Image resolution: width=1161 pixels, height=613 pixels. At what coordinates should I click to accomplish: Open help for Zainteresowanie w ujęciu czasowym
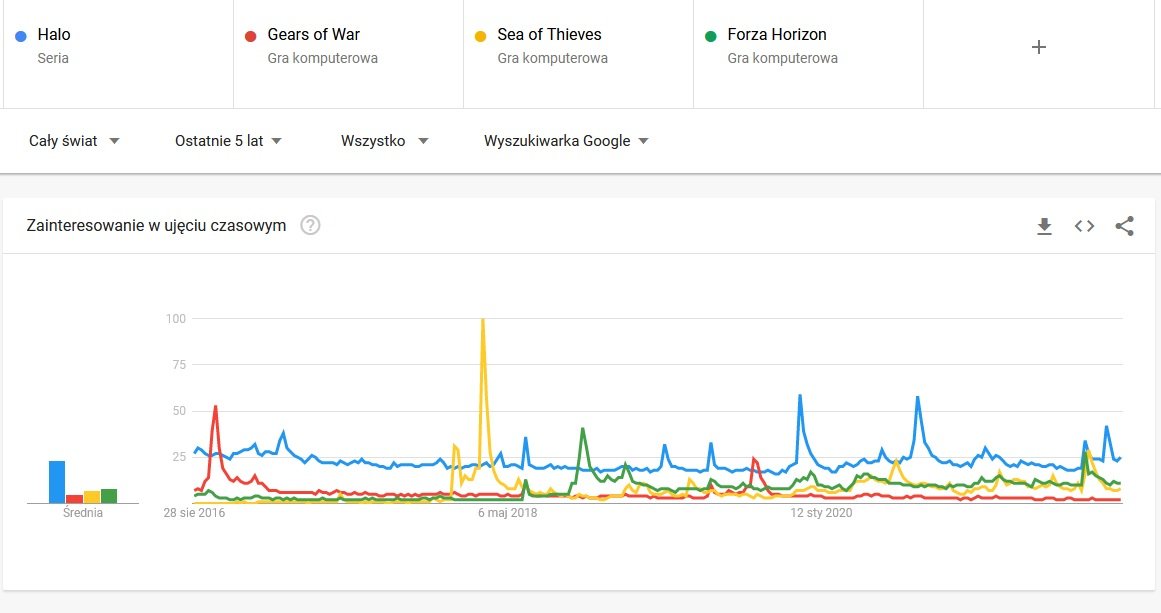tap(310, 226)
